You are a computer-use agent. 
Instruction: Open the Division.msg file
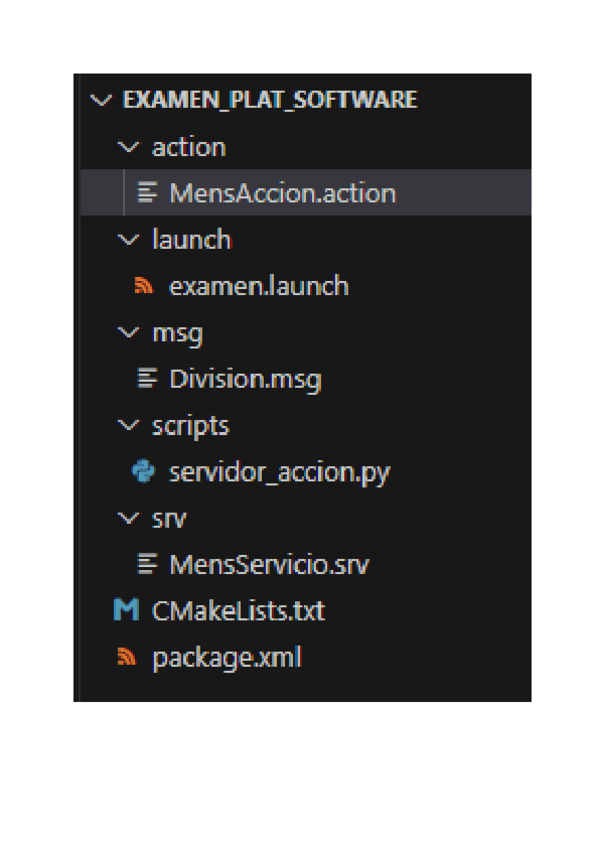245,379
